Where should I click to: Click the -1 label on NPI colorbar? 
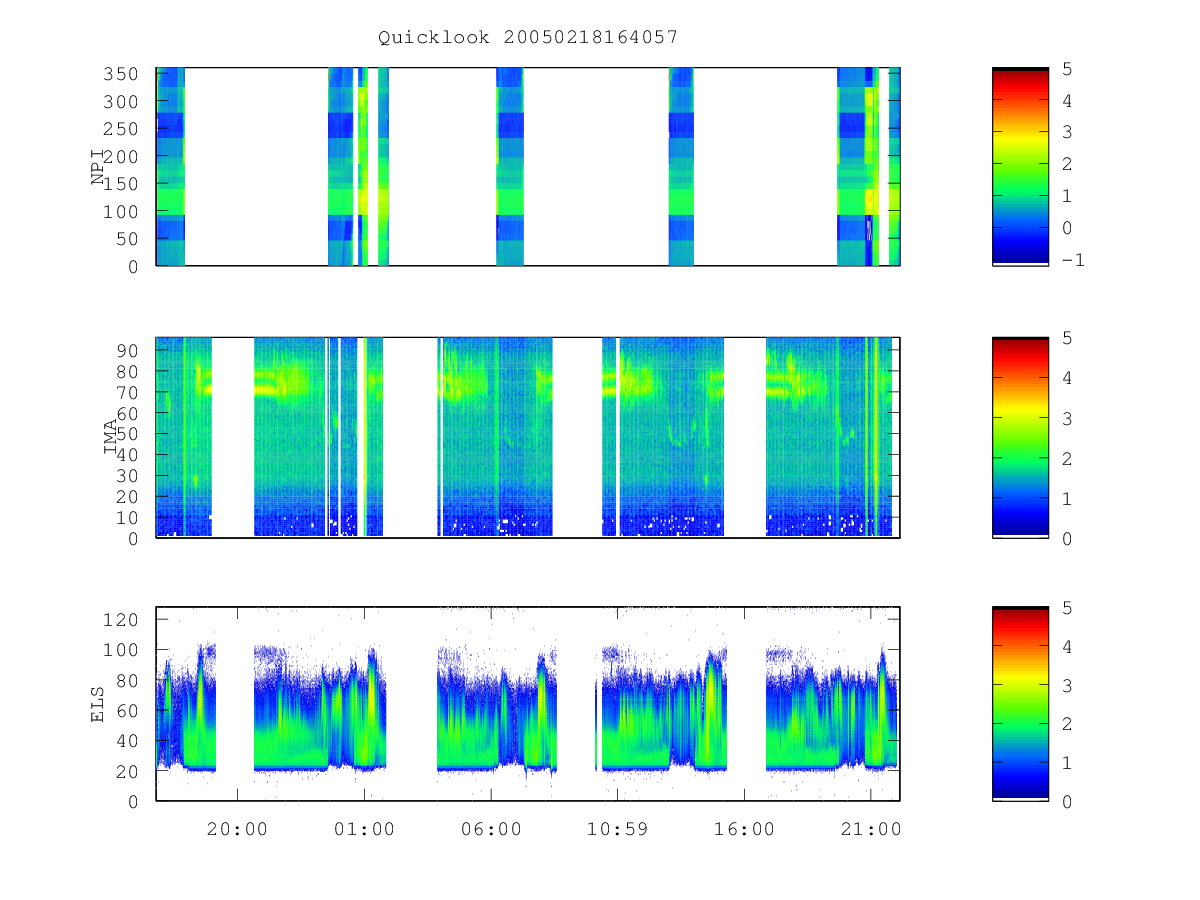(x=1074, y=260)
